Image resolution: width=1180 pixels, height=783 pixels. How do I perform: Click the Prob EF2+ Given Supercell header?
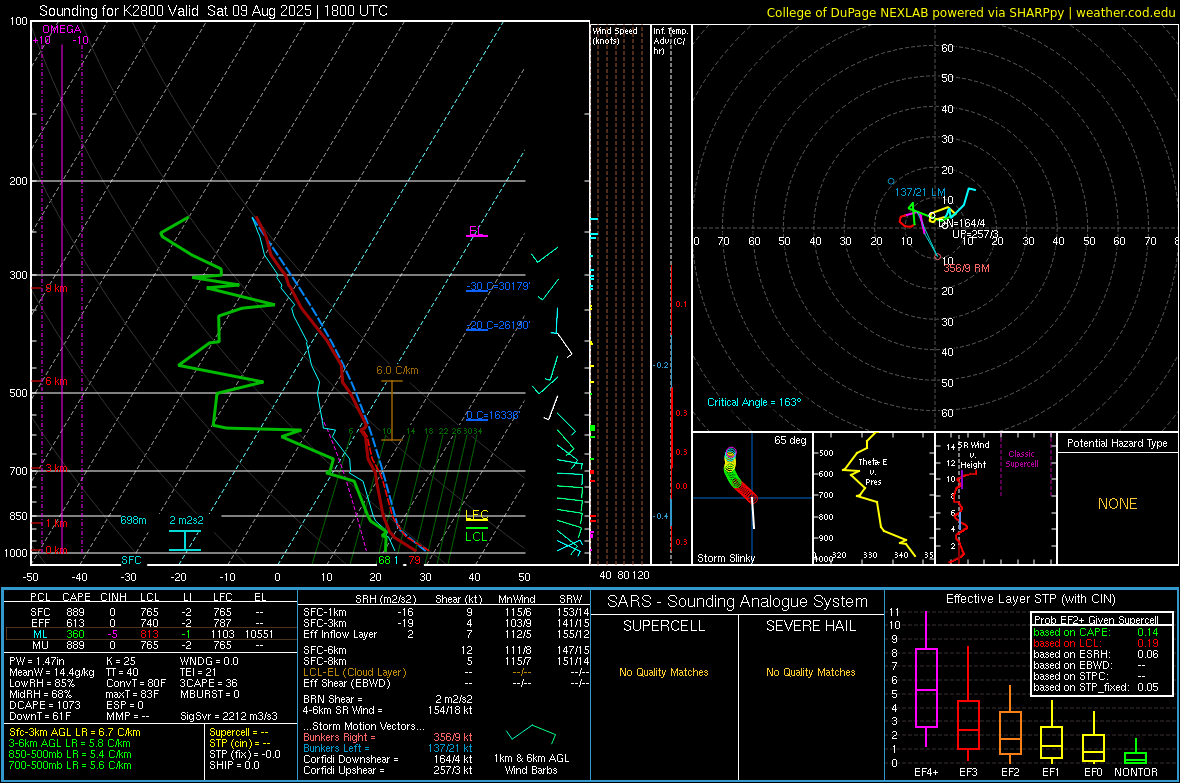[x=1096, y=620]
